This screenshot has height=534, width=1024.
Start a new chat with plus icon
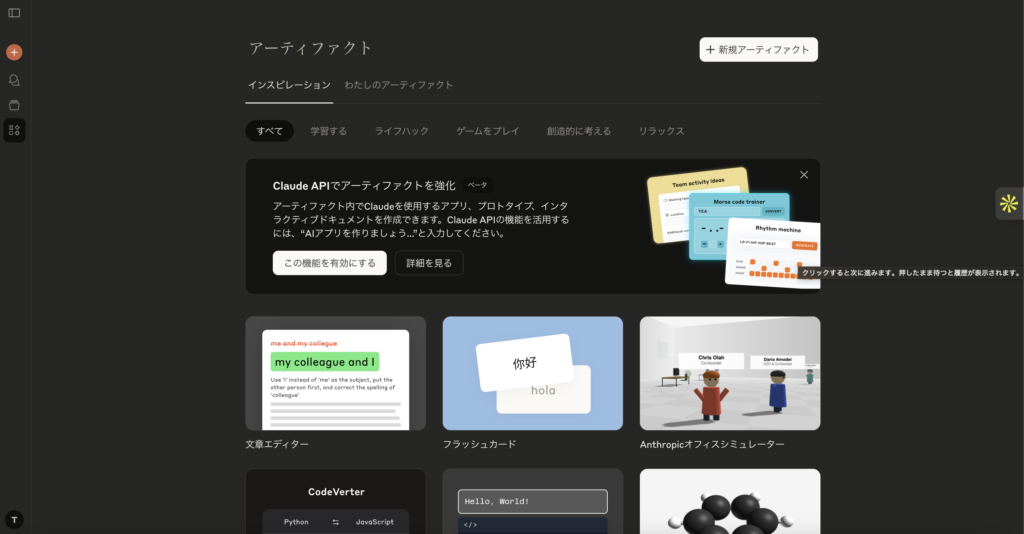[x=14, y=52]
